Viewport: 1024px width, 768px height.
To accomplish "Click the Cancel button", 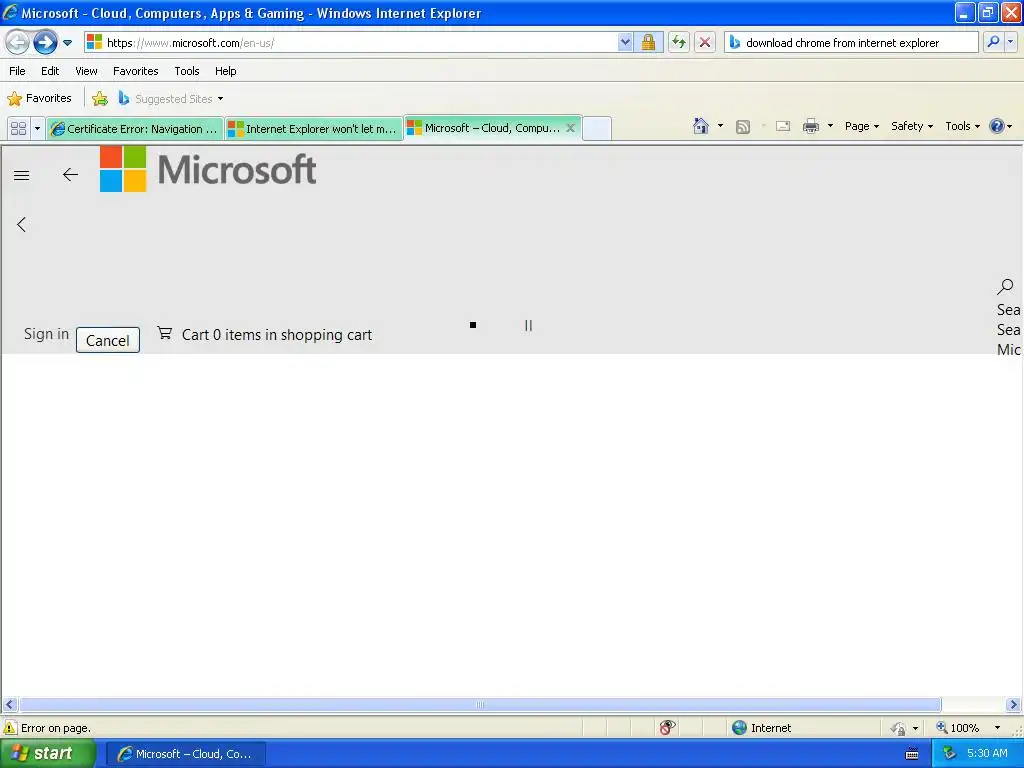I will click(x=108, y=340).
